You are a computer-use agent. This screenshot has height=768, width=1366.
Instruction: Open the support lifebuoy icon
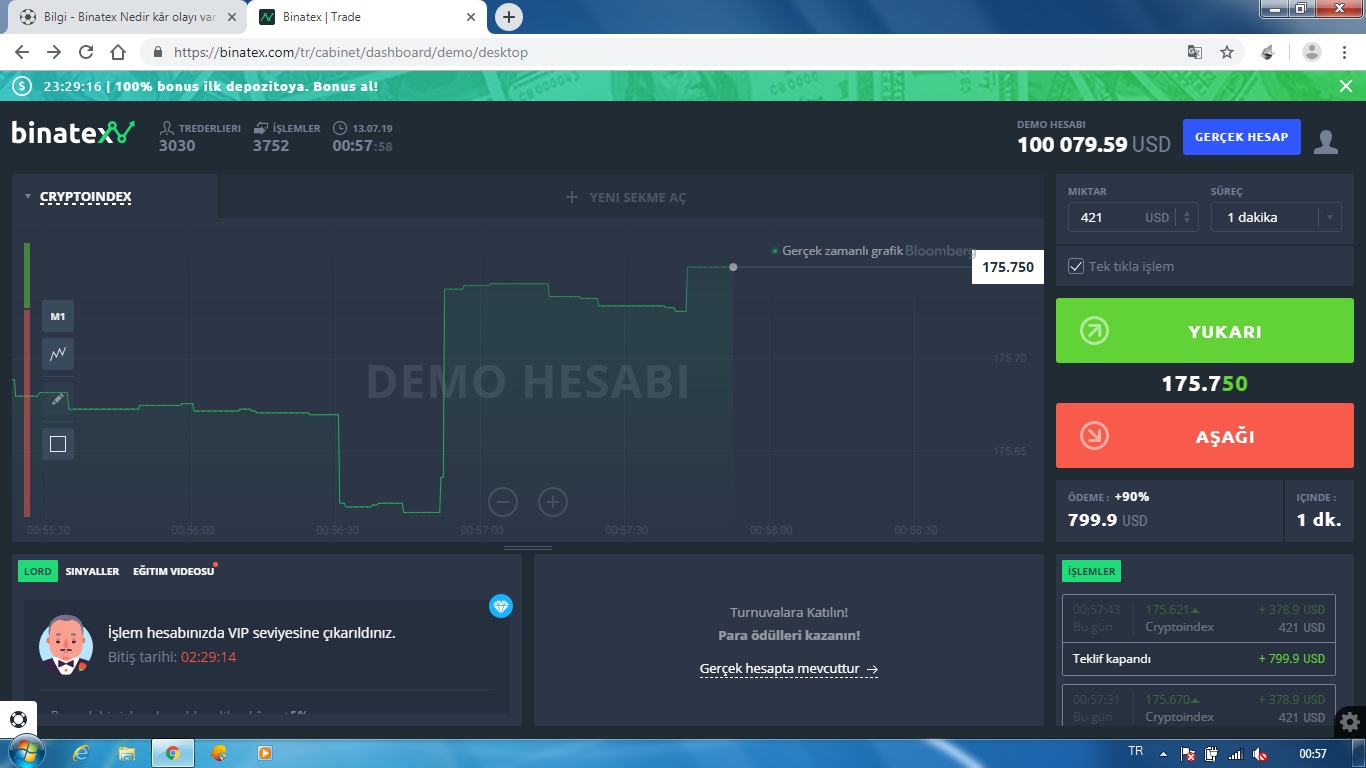pyautogui.click(x=17, y=719)
